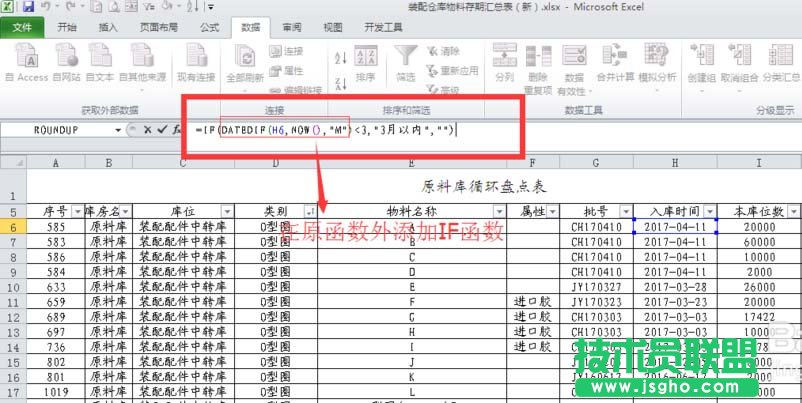Switch to the 开发工具 developer tab
This screenshot has width=802, height=403.
coord(383,28)
